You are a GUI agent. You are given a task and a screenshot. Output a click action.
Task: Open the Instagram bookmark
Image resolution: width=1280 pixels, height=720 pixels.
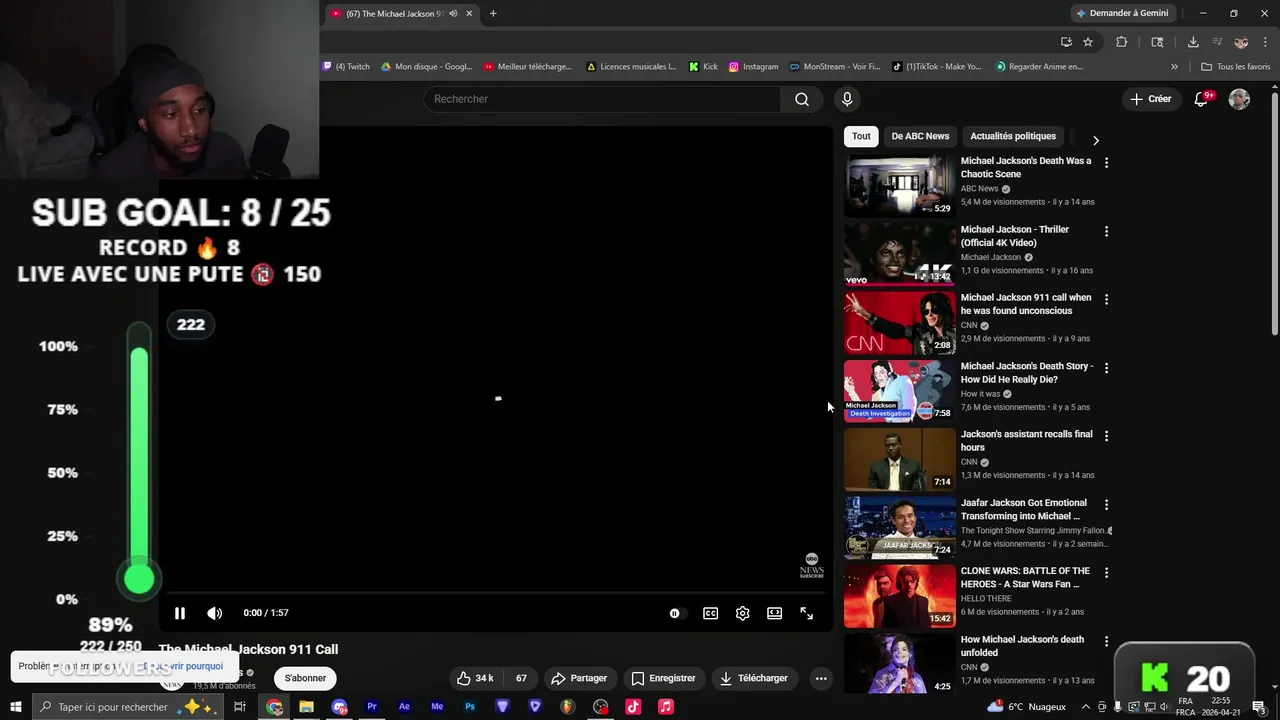pyautogui.click(x=753, y=67)
